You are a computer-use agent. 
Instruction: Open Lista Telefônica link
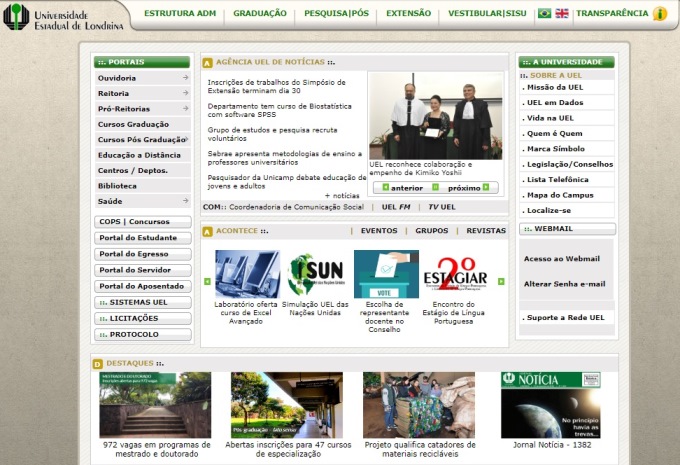(556, 180)
